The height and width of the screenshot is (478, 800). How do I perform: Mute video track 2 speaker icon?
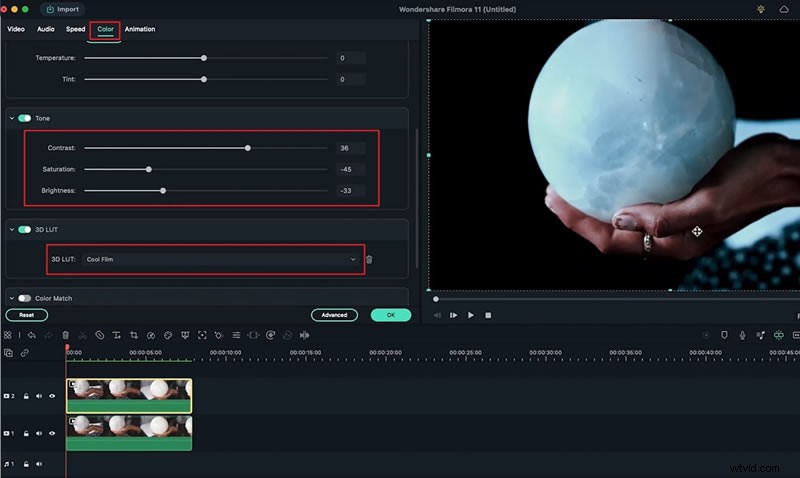(39, 396)
